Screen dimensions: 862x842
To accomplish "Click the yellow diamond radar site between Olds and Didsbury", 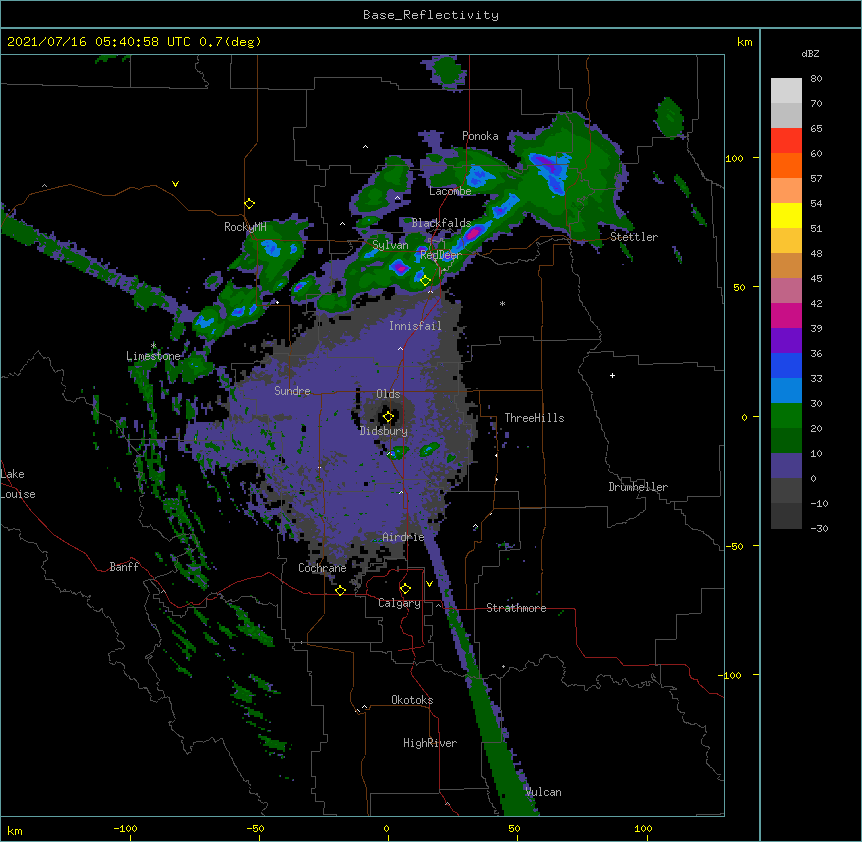I will 388,417.
